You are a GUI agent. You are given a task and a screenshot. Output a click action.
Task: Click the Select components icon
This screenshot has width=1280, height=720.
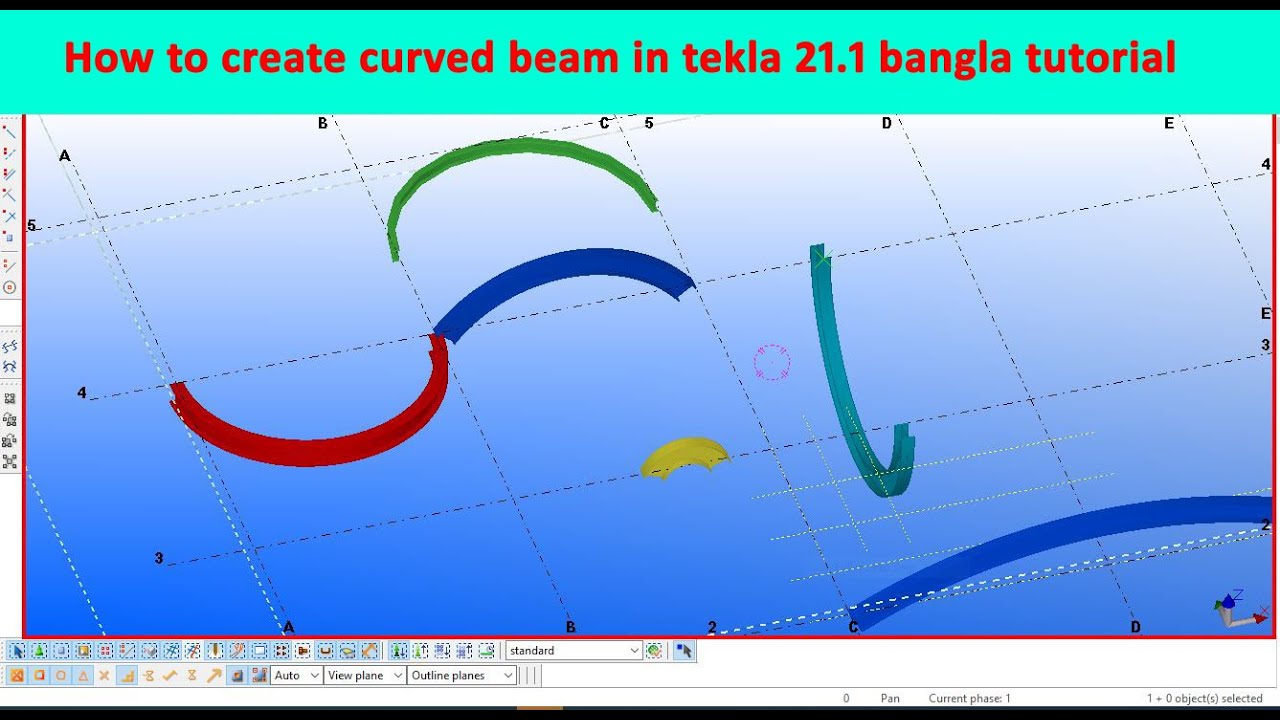pyautogui.click(x=399, y=650)
